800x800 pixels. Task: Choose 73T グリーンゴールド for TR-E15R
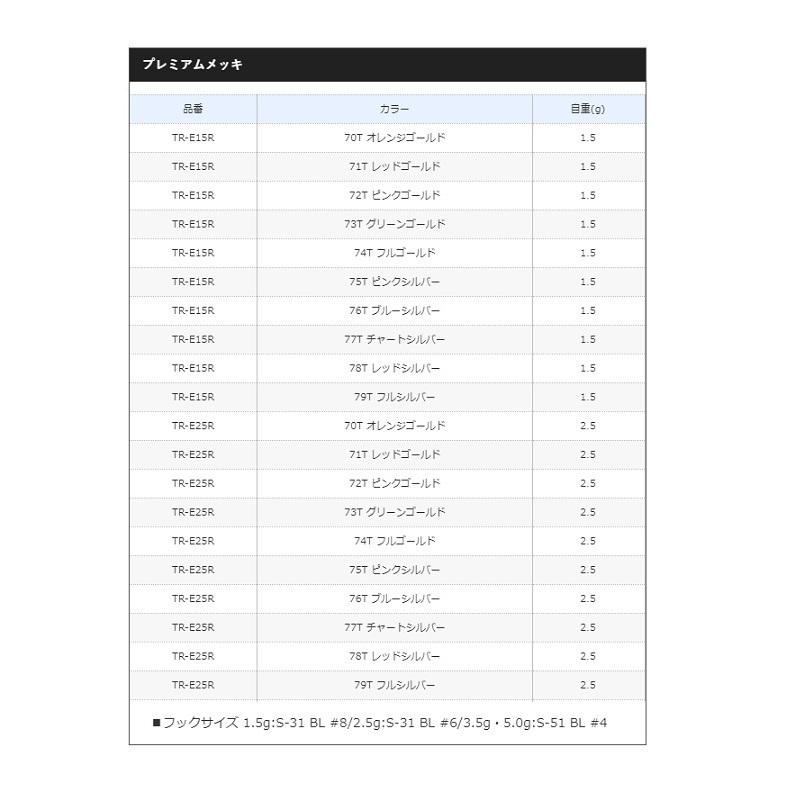pos(394,224)
